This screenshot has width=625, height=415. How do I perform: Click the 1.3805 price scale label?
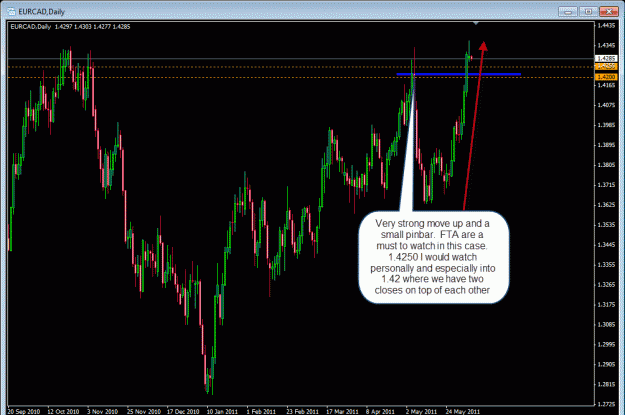coord(606,165)
